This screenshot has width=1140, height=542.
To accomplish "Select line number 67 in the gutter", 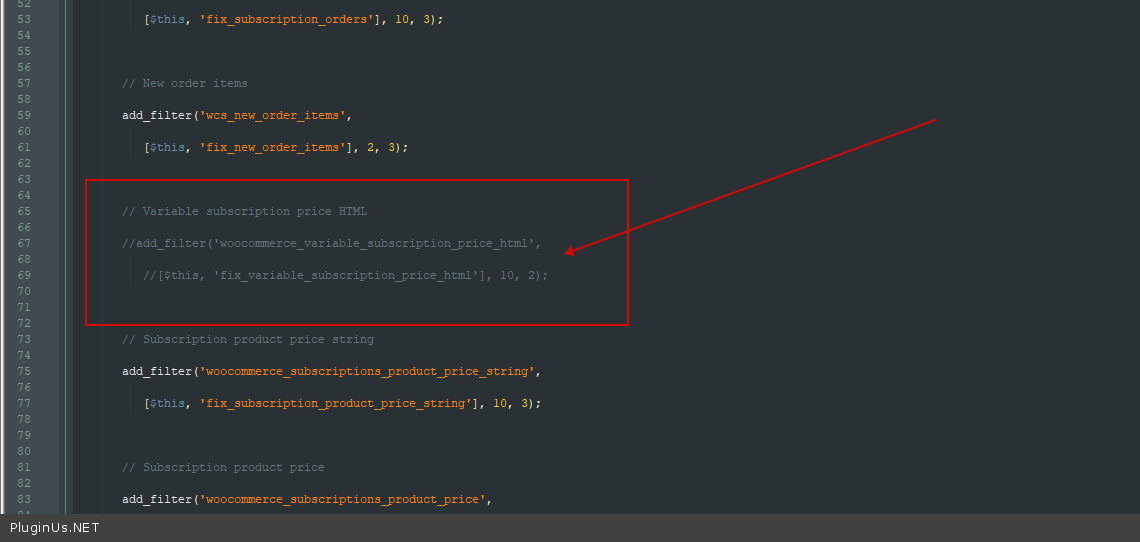I will tap(24, 243).
